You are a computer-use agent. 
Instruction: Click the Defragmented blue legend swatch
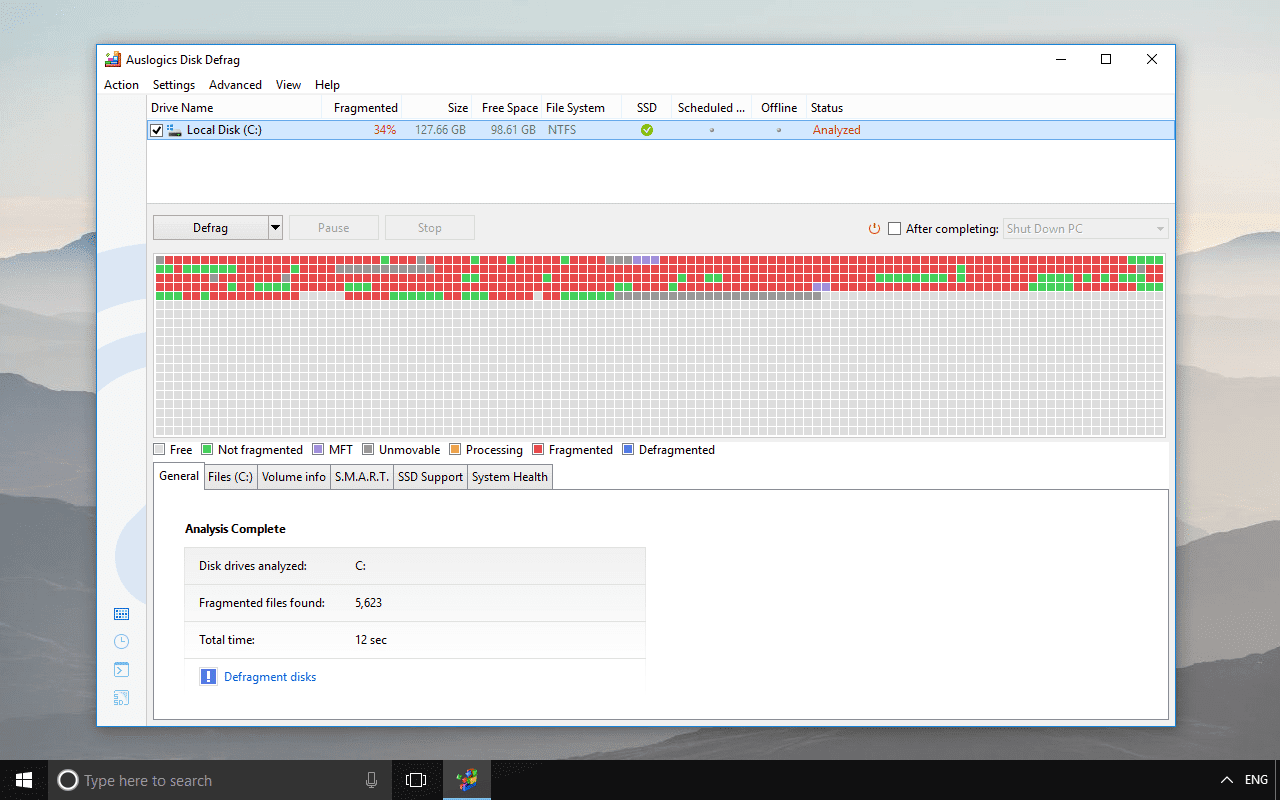click(628, 450)
